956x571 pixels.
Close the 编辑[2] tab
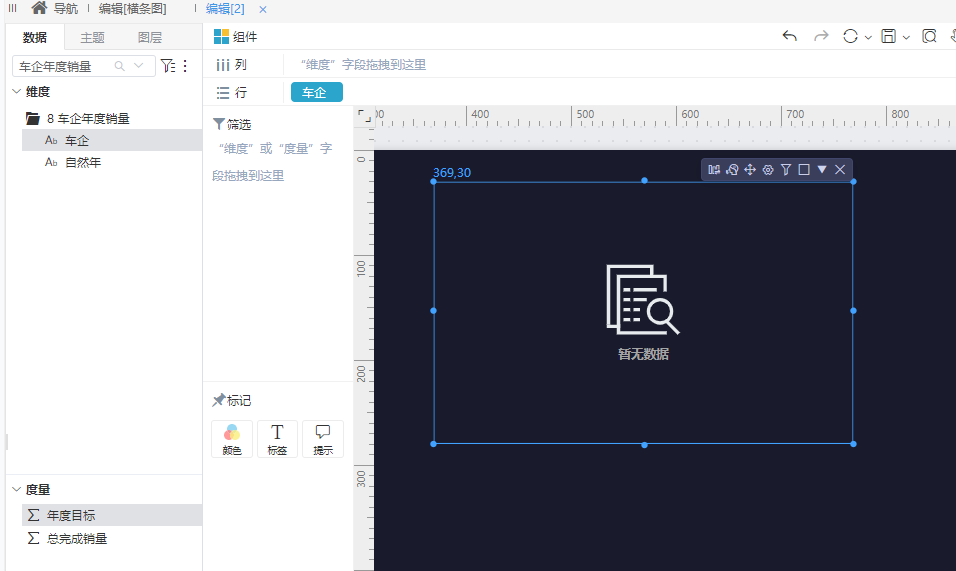[263, 9]
